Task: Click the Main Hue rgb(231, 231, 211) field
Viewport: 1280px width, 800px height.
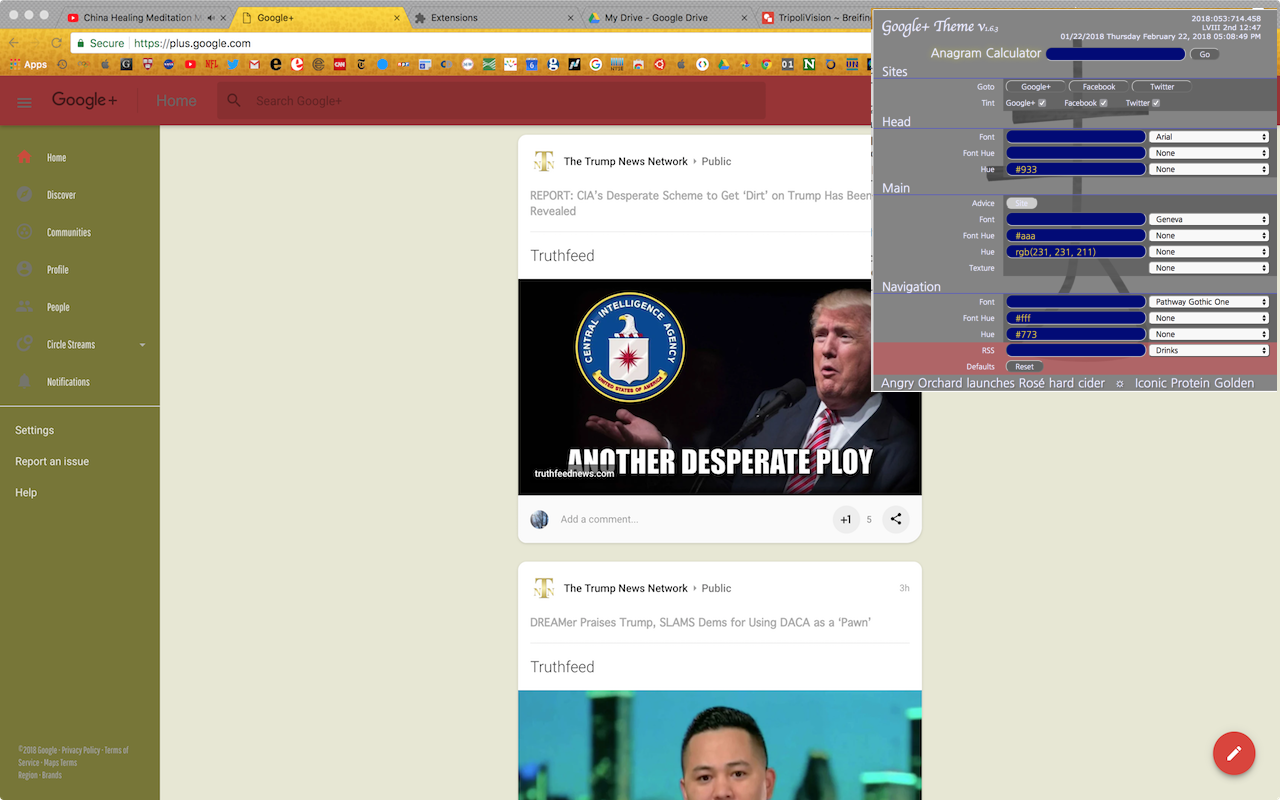Action: (1076, 252)
